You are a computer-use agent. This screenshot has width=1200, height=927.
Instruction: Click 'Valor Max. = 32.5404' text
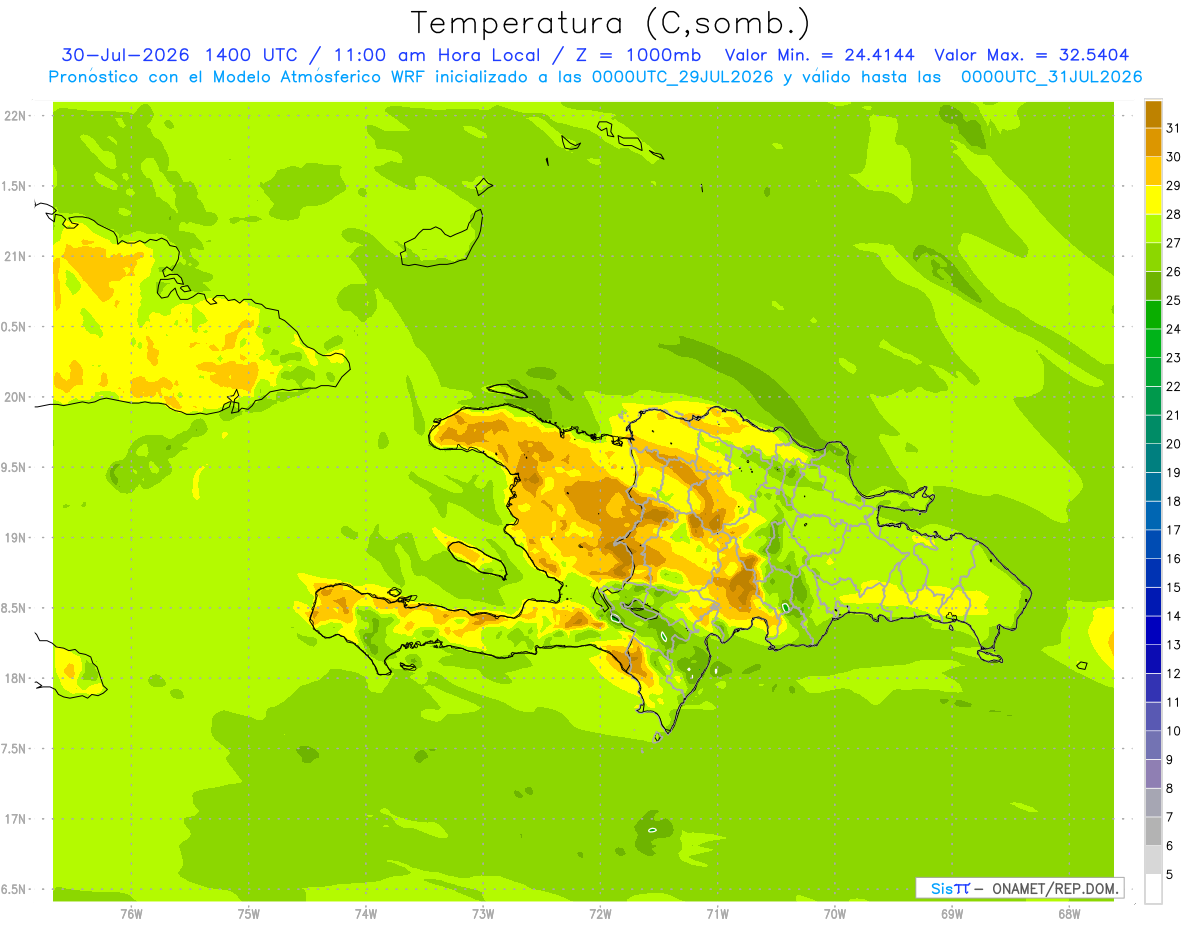[1032, 55]
